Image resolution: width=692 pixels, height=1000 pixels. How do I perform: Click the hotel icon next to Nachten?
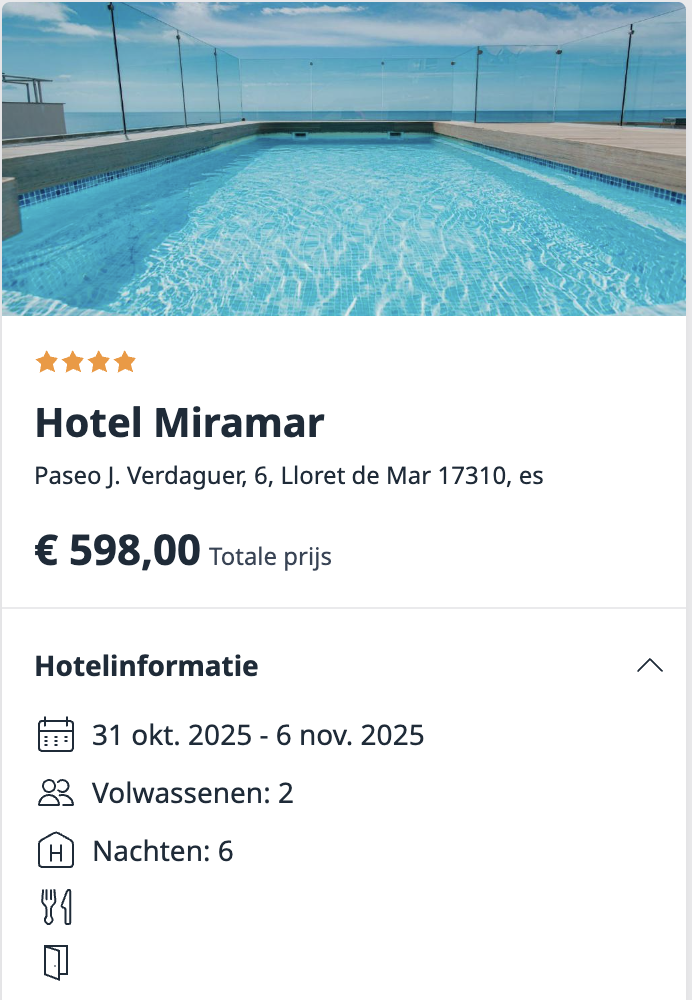[x=55, y=852]
